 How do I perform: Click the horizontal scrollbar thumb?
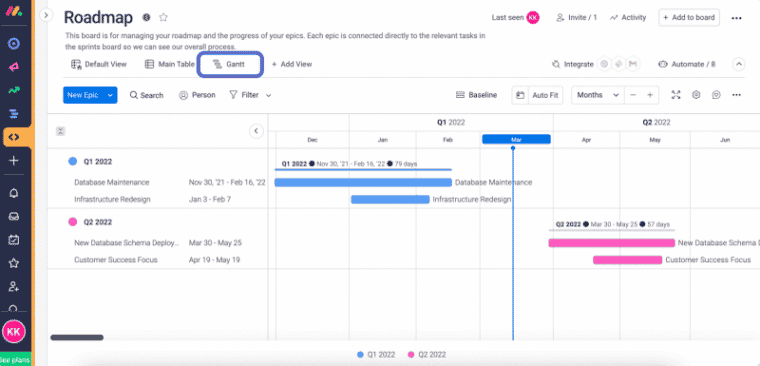click(x=77, y=337)
